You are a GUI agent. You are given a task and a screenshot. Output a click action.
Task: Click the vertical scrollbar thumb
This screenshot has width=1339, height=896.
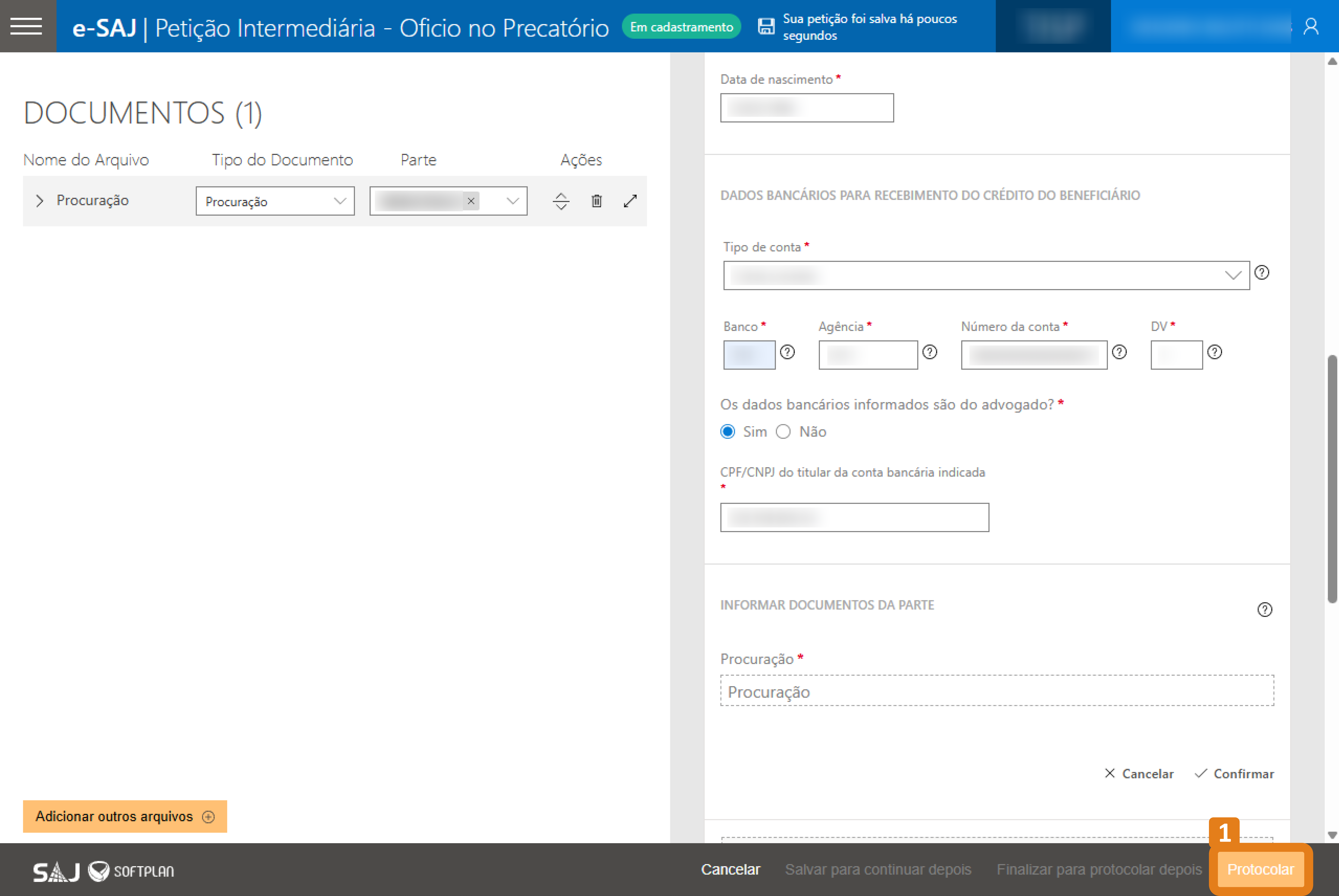pos(1332,479)
